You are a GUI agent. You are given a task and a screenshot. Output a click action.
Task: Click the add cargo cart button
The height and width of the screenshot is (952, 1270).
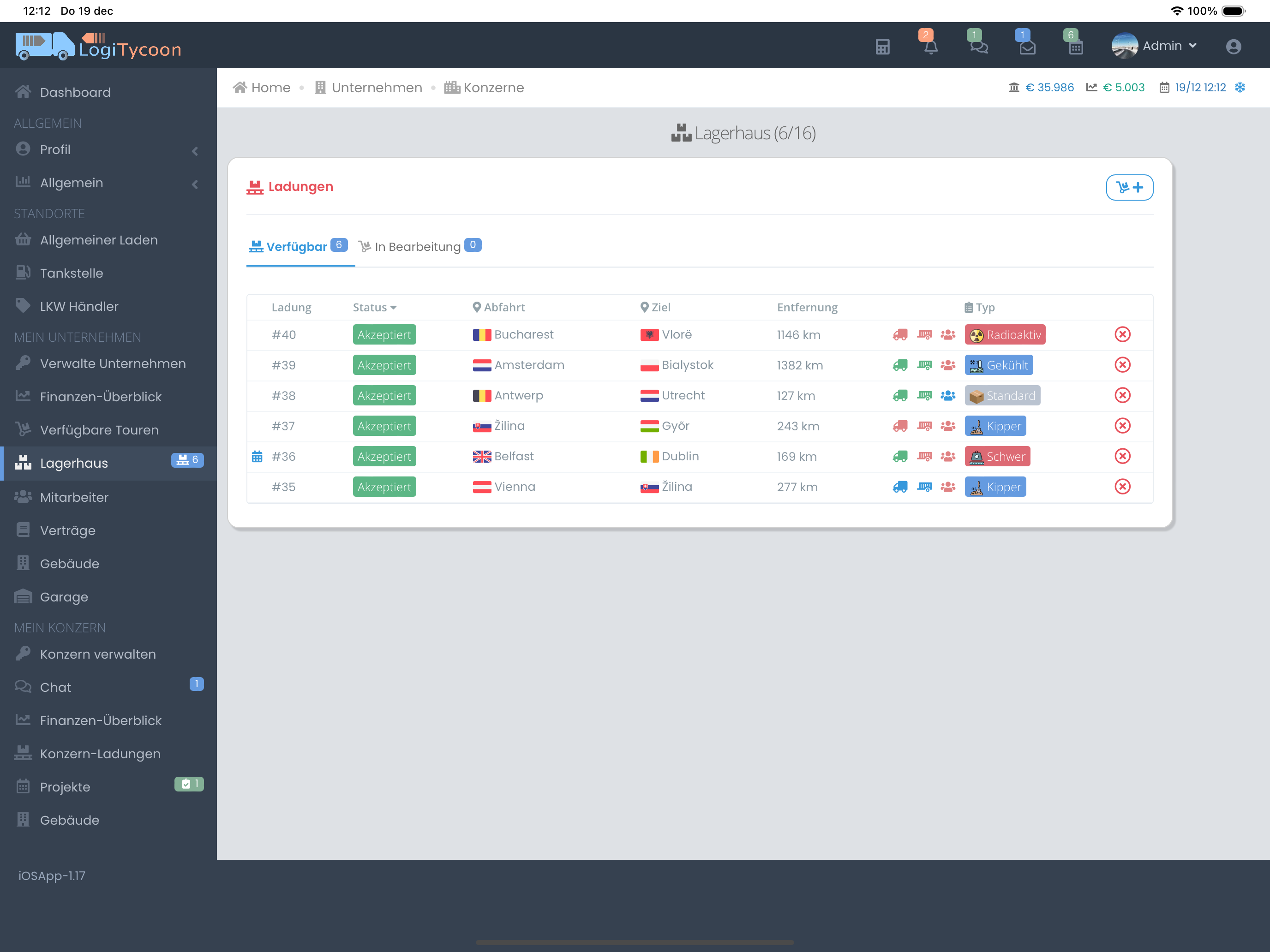[x=1129, y=187]
